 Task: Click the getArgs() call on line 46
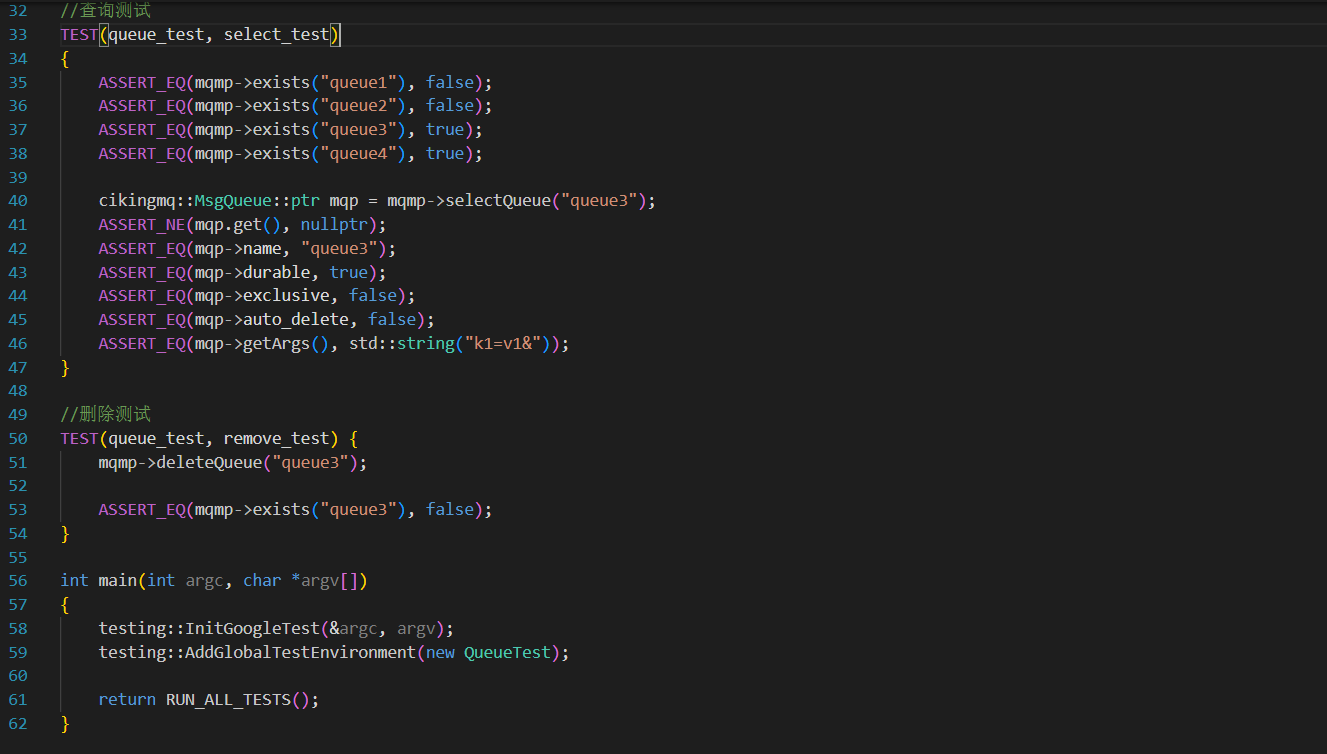click(x=286, y=343)
